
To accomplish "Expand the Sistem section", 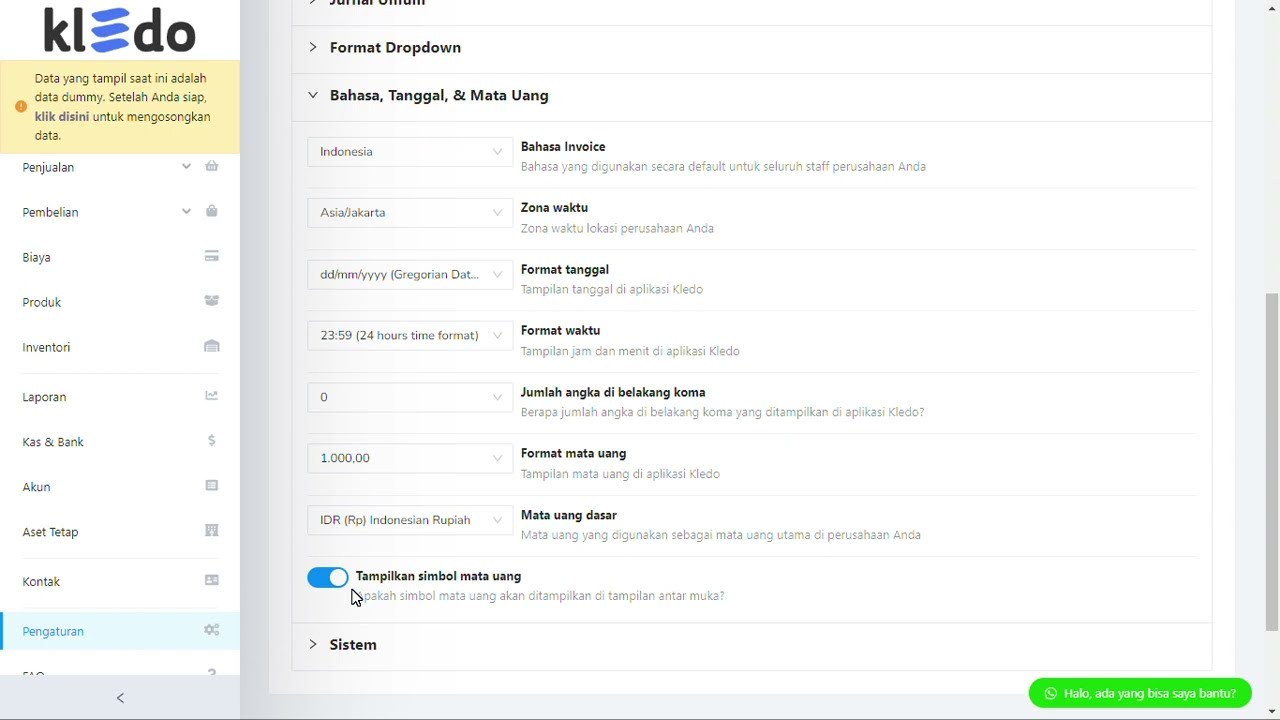I will coord(353,645).
